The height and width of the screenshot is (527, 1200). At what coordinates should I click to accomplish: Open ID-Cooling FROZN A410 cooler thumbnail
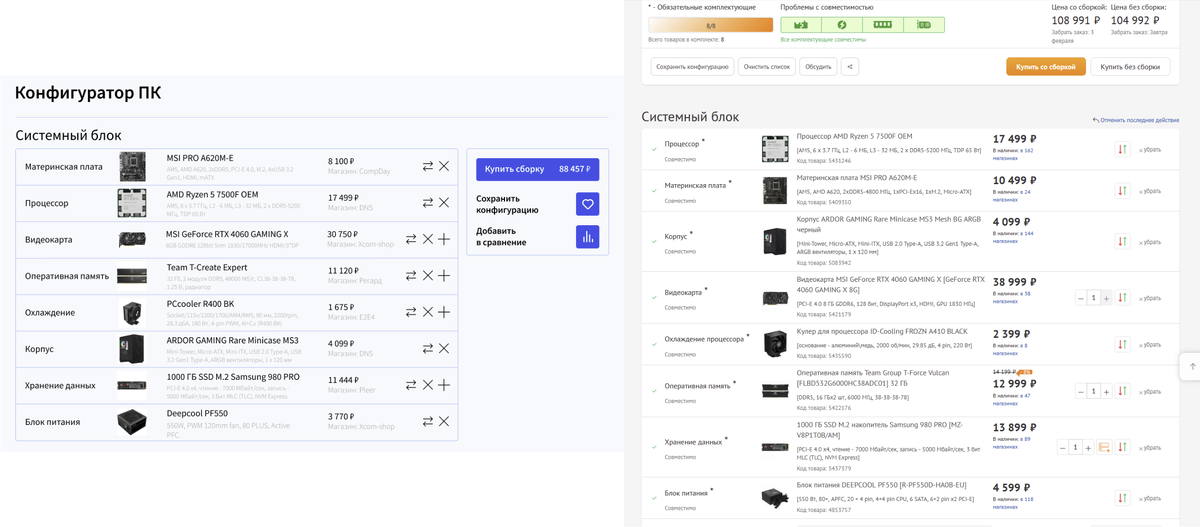776,344
